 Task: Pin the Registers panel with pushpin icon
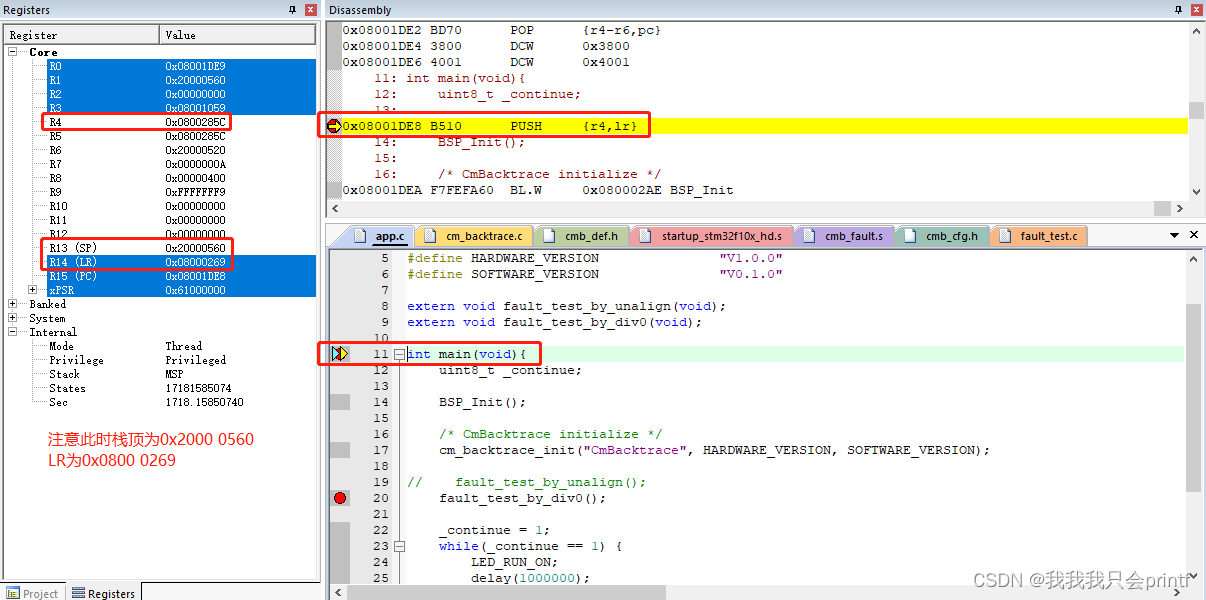[293, 9]
